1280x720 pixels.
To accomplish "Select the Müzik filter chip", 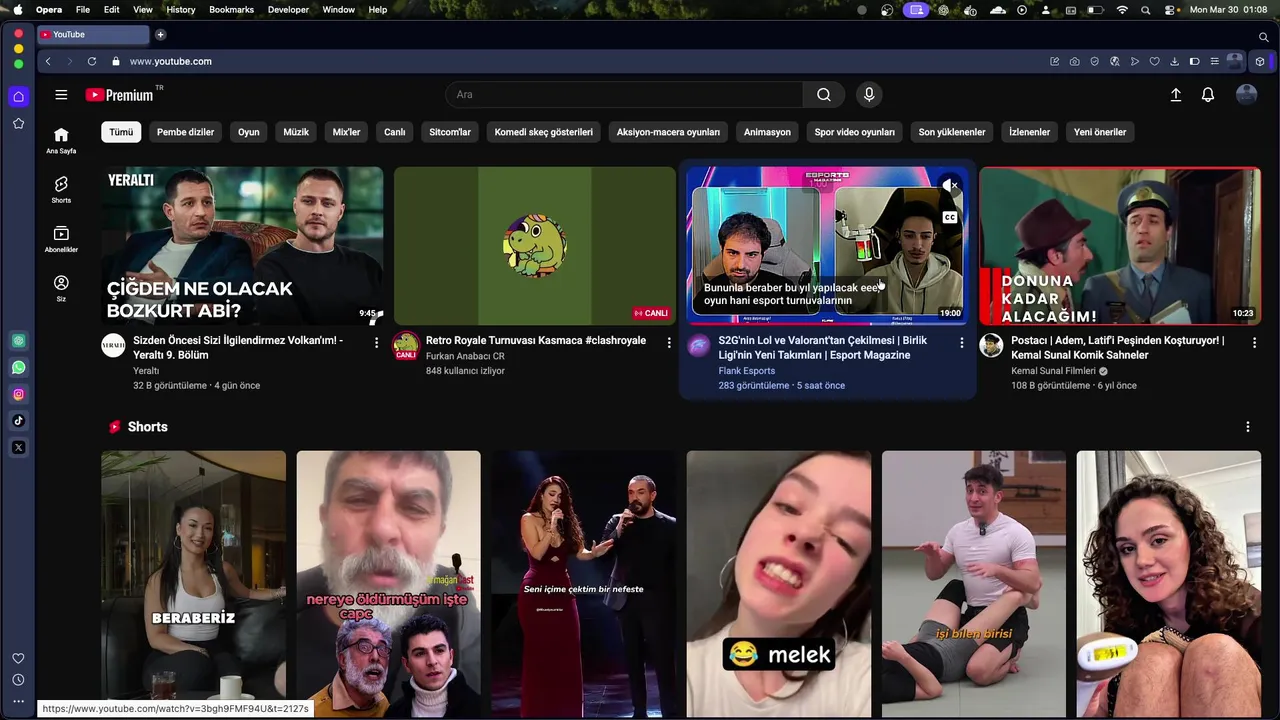I will point(296,132).
